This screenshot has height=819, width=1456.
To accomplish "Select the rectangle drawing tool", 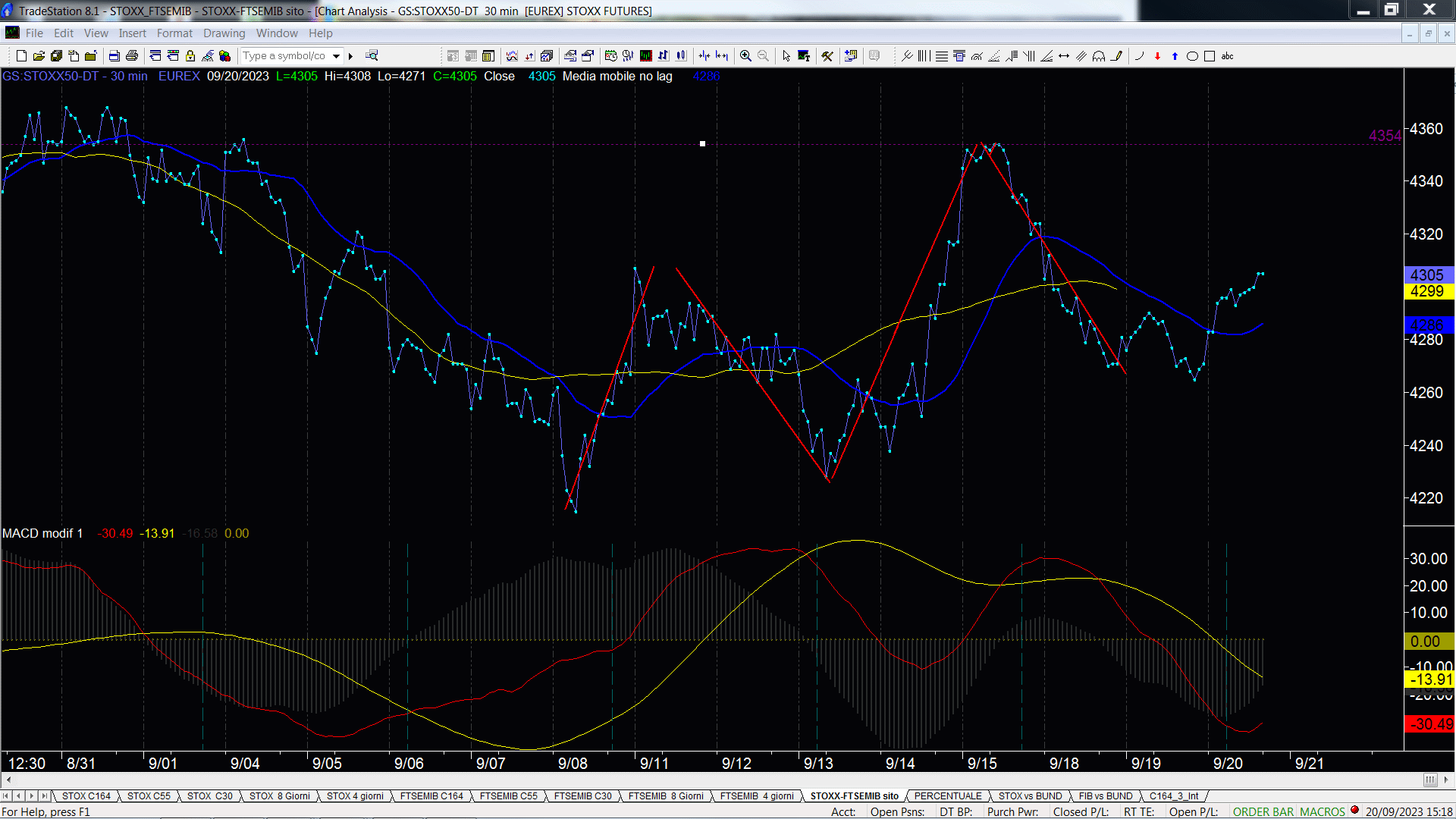I will pos(1210,56).
